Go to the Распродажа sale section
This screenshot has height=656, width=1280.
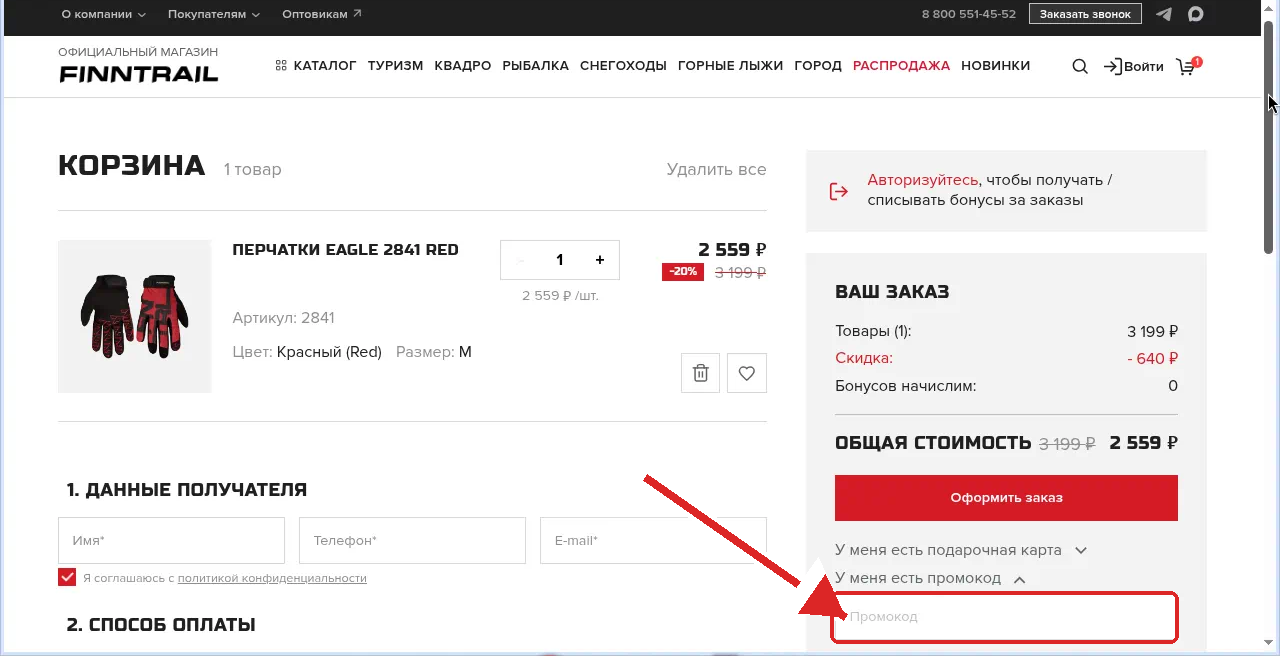(x=901, y=66)
